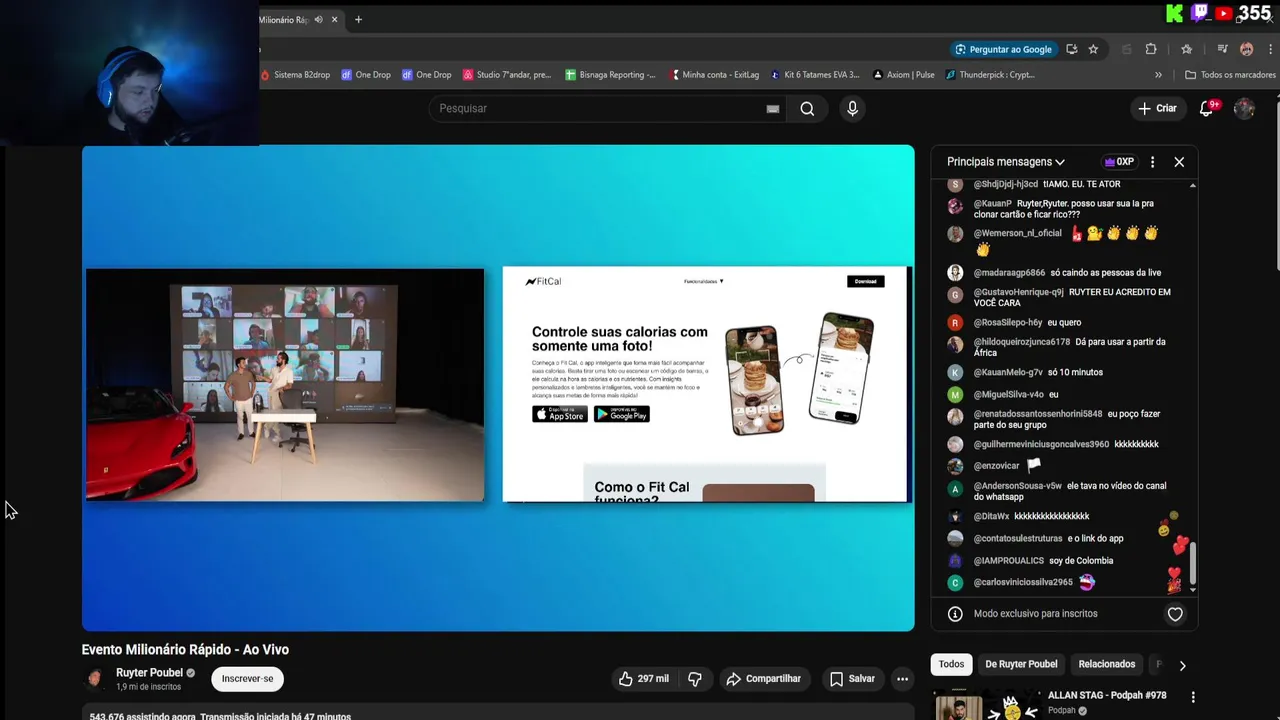The height and width of the screenshot is (720, 1280).
Task: Show more filter chips with right chevron
Action: (x=1182, y=665)
